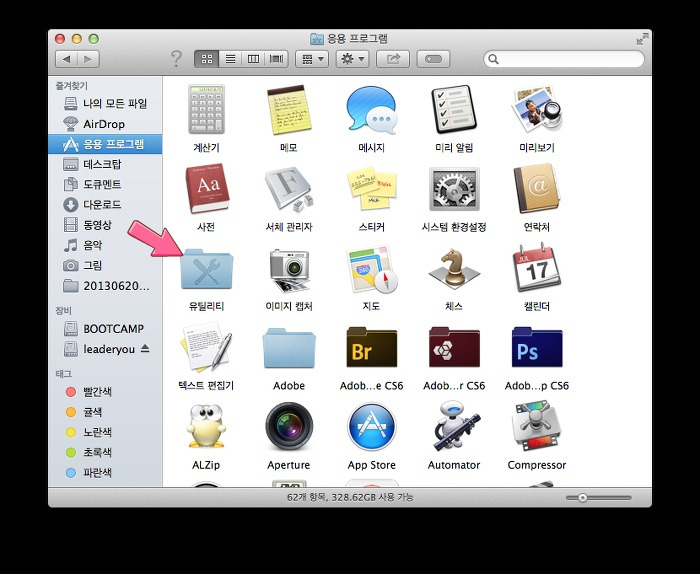The image size is (700, 574).
Task: Open the 지도 maps app icon
Action: [371, 269]
